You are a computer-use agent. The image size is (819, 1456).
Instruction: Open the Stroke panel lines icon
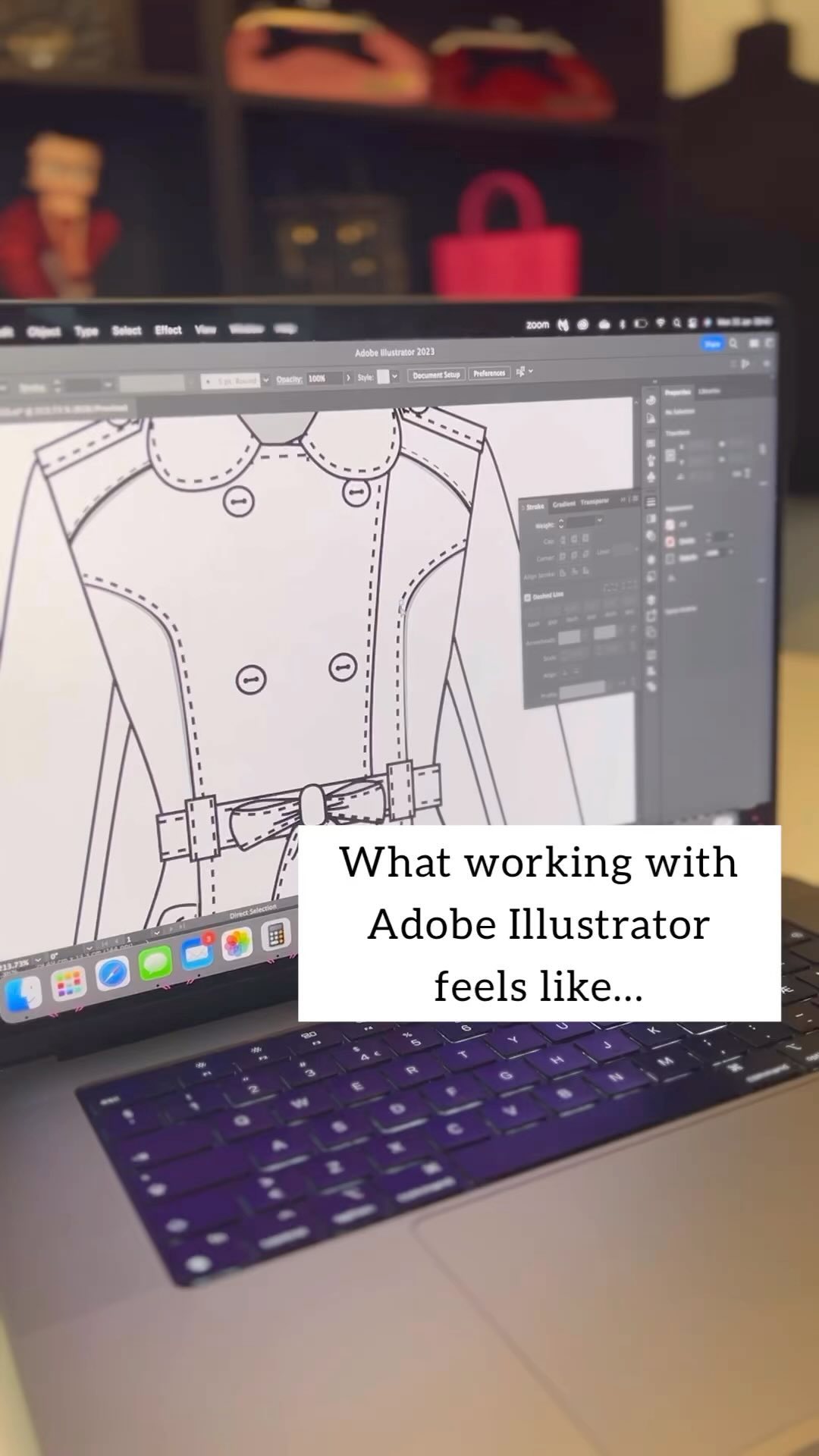click(651, 501)
